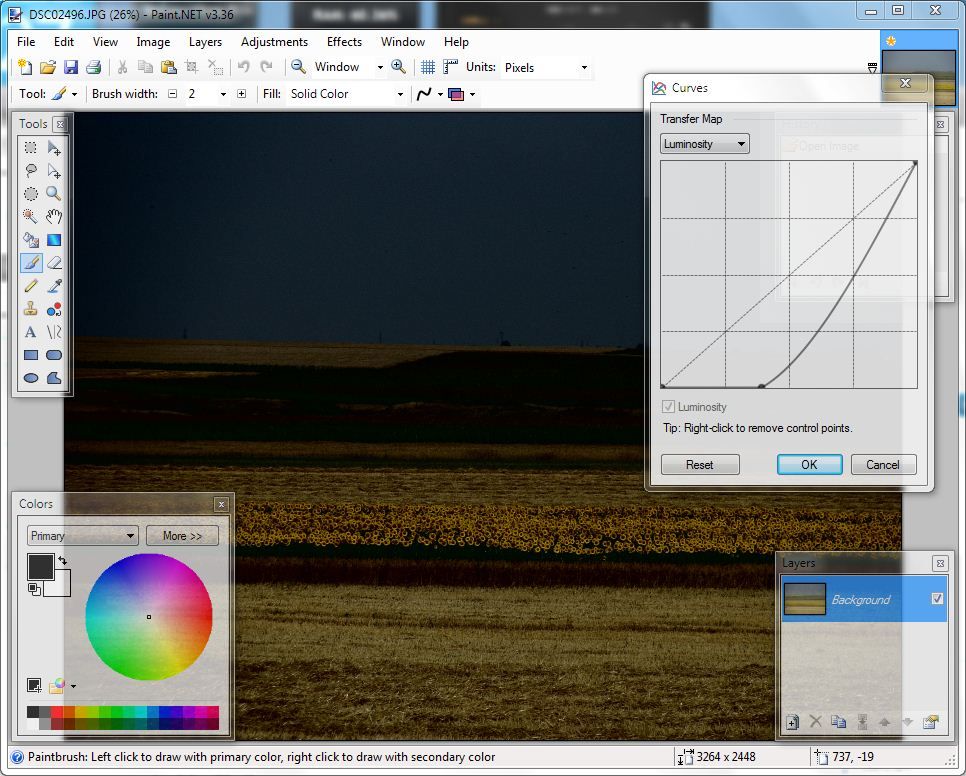Click OK in the Curves dialog
Image resolution: width=966 pixels, height=776 pixels.
[x=809, y=464]
